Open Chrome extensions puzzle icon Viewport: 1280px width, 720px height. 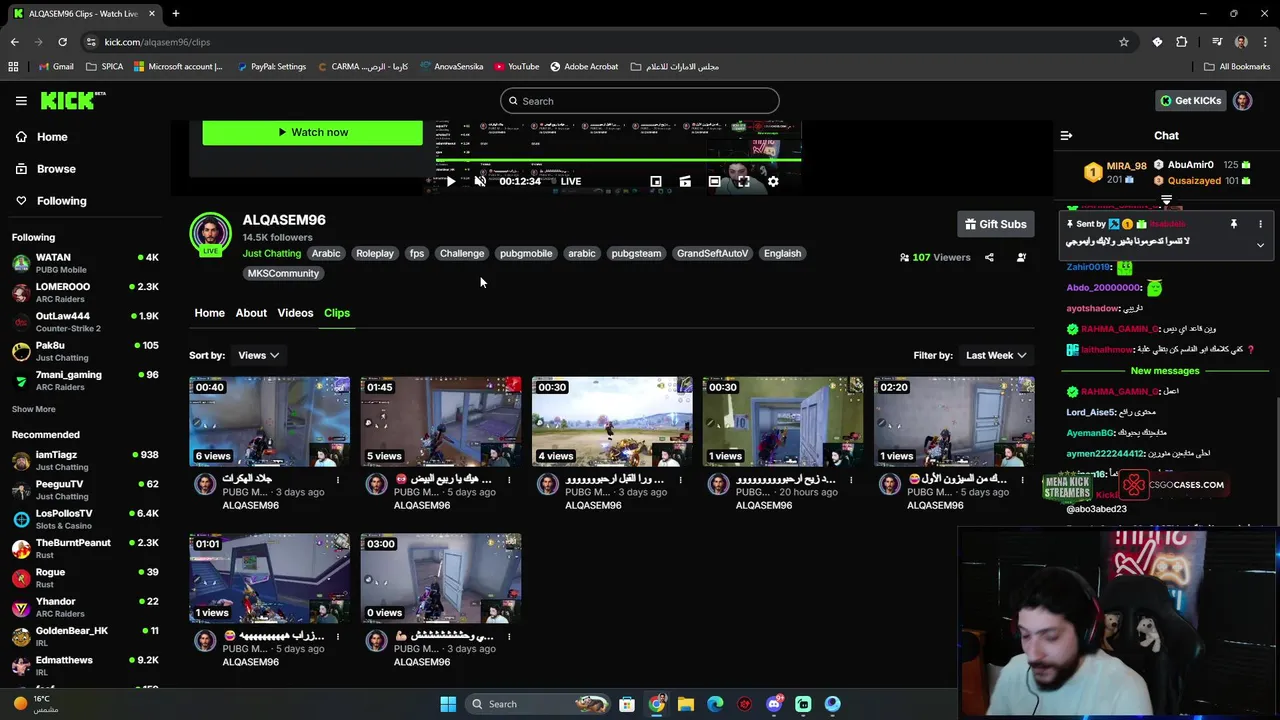point(1182,42)
